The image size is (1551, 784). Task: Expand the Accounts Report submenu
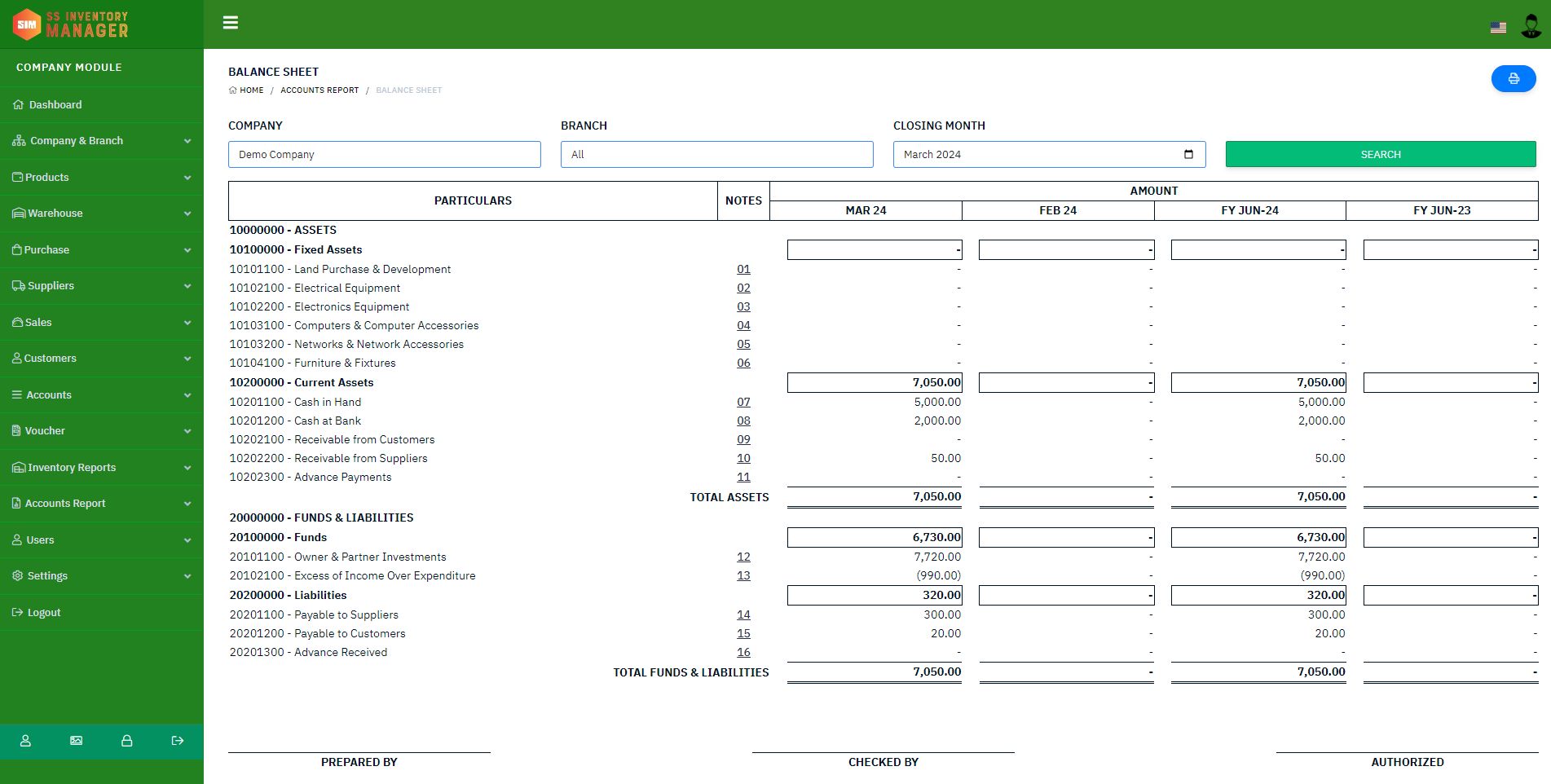(x=101, y=504)
